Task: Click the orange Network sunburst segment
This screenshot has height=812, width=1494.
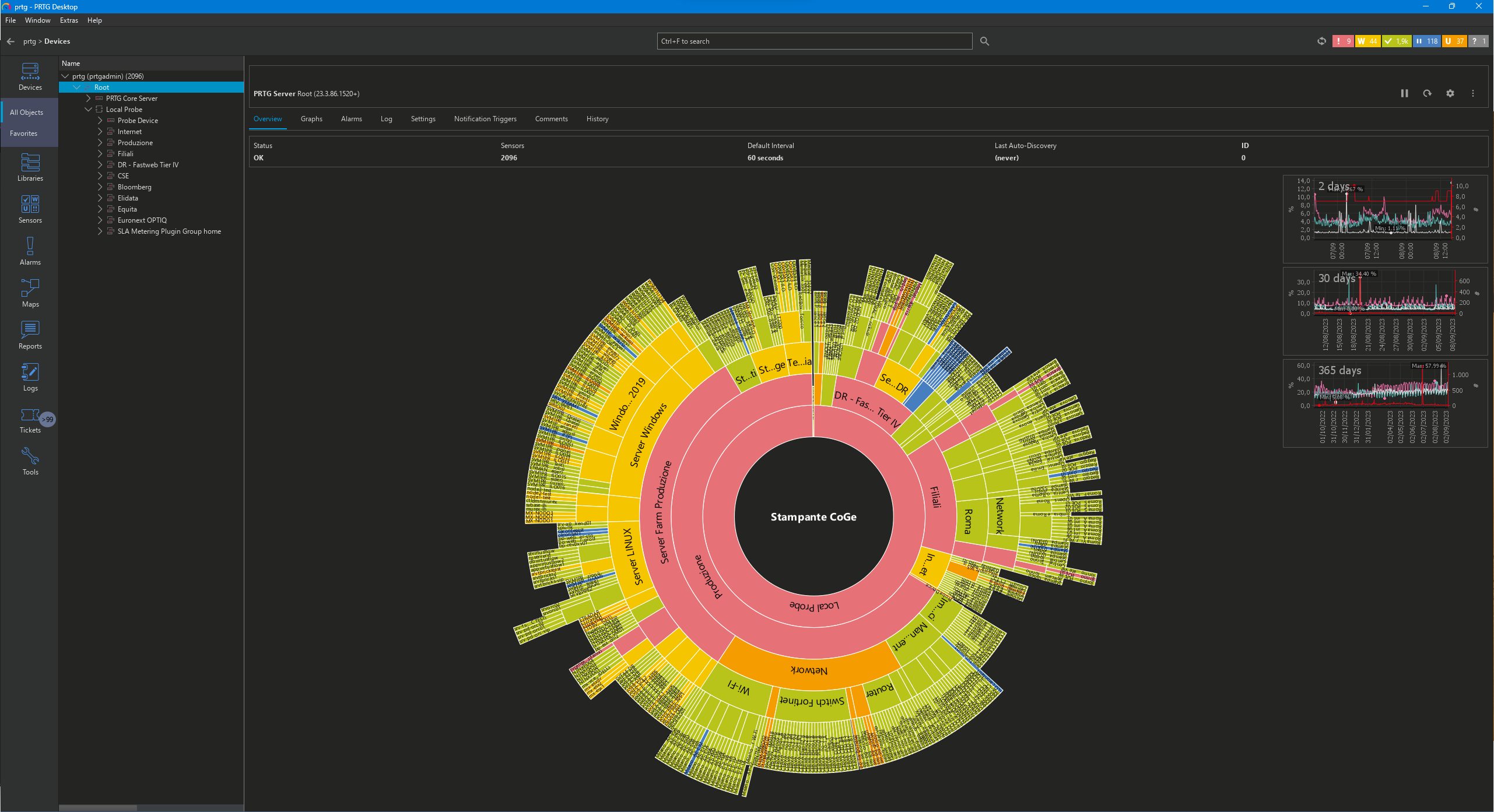Action: (x=809, y=670)
